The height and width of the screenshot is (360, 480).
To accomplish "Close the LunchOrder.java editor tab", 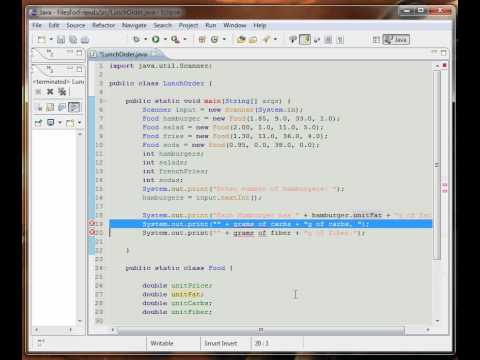I will tap(154, 53).
